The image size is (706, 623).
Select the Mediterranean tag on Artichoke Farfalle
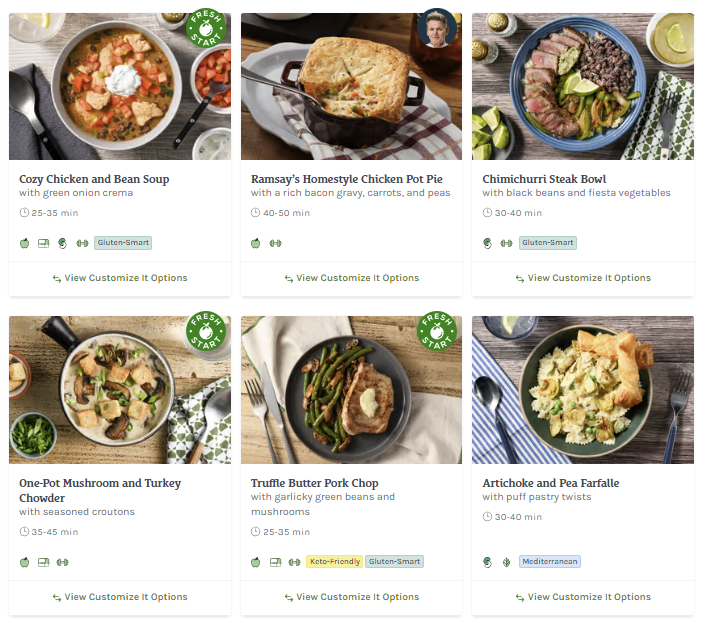point(549,562)
